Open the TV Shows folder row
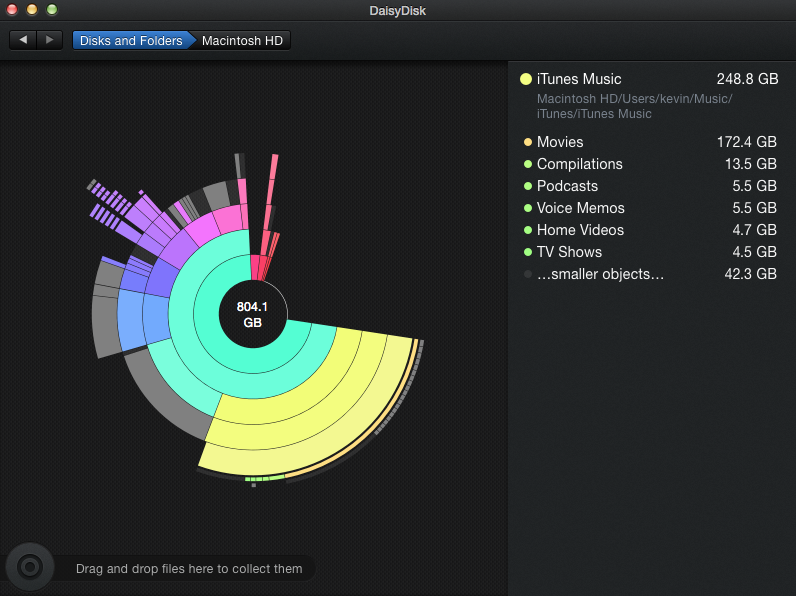The width and height of the screenshot is (796, 596). (650, 252)
